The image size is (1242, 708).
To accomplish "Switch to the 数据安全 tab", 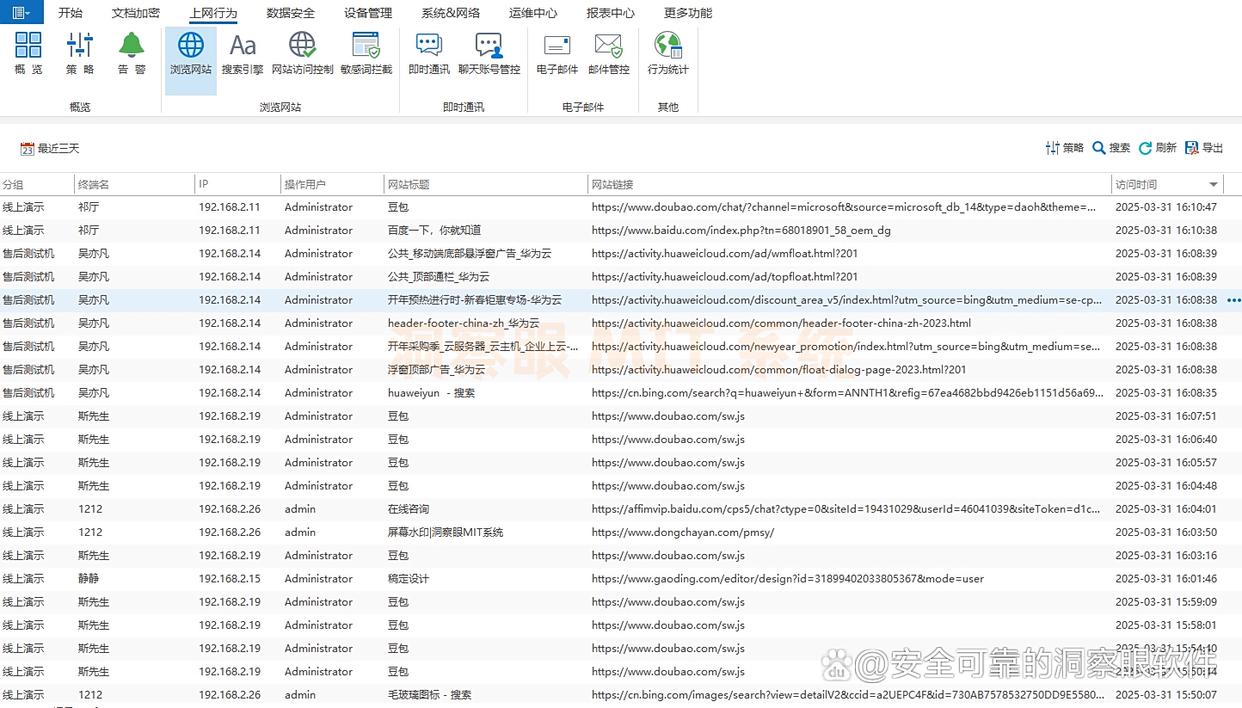I will (x=291, y=13).
